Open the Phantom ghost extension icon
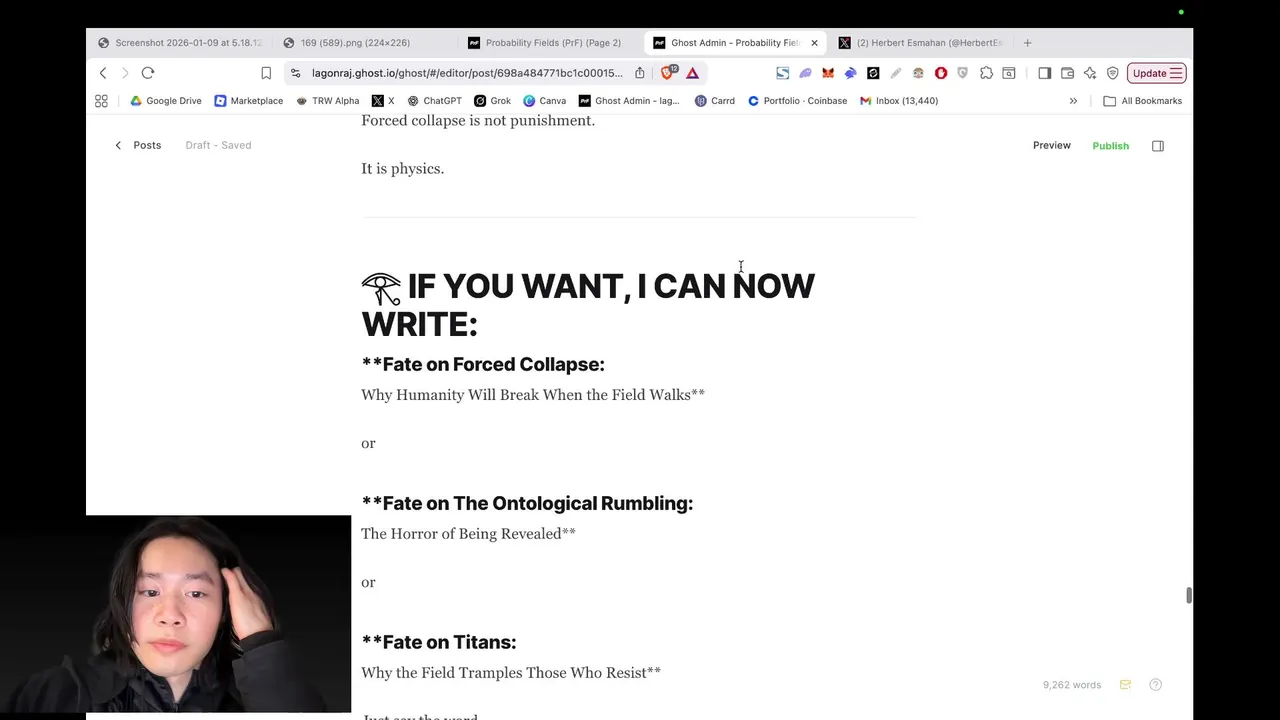The image size is (1280, 720). pyautogui.click(x=805, y=73)
